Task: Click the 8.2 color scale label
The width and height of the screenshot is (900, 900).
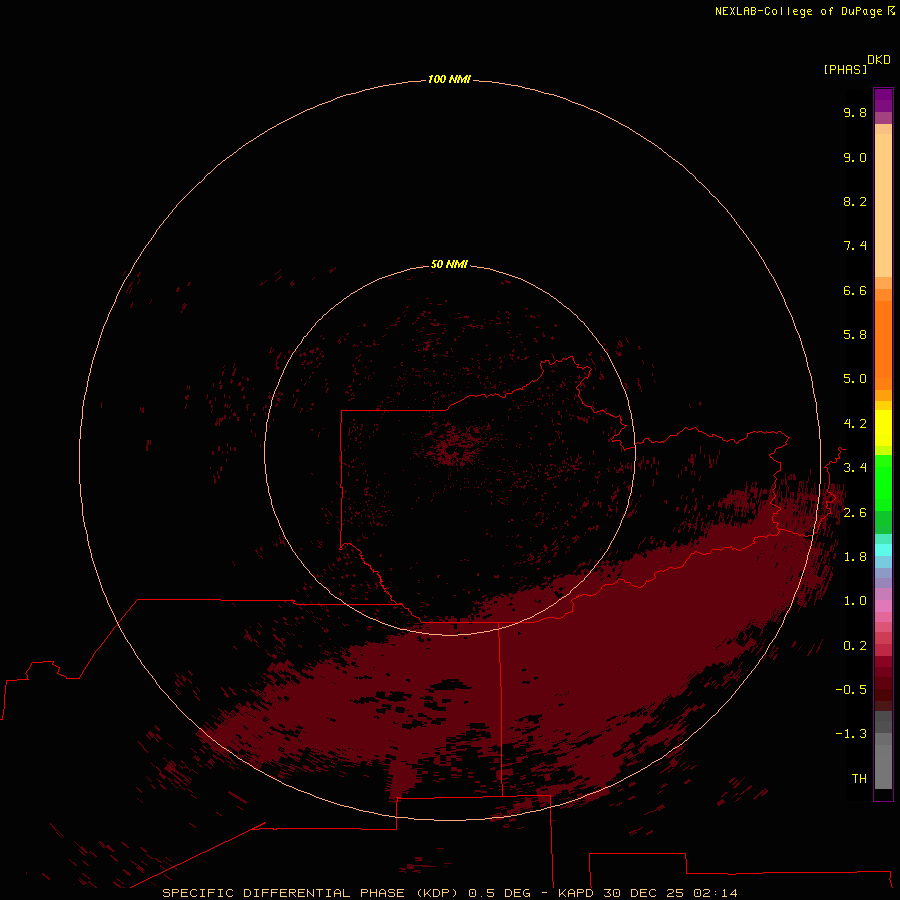Action: pos(855,201)
